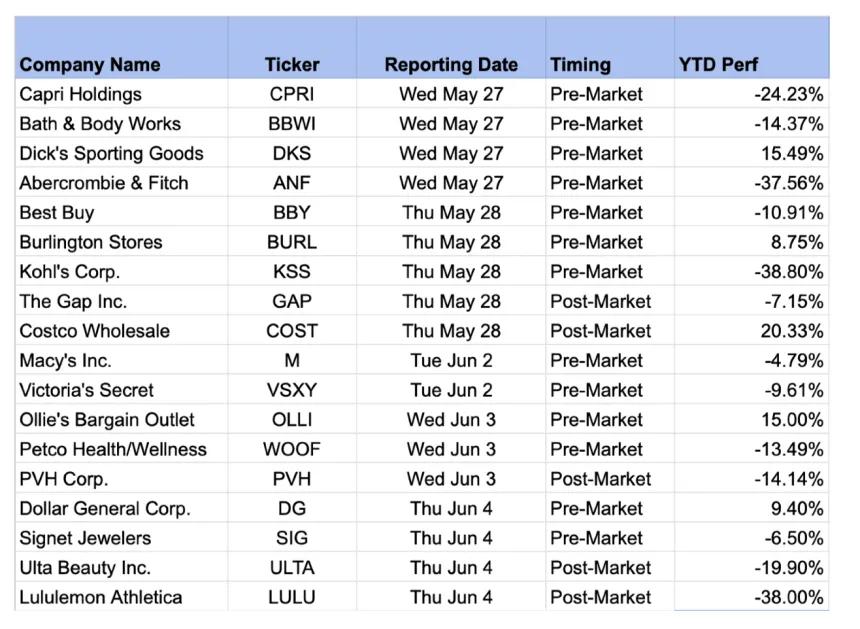This screenshot has height=629, width=860.
Task: Click the VSXY ticker cell
Action: (292, 390)
